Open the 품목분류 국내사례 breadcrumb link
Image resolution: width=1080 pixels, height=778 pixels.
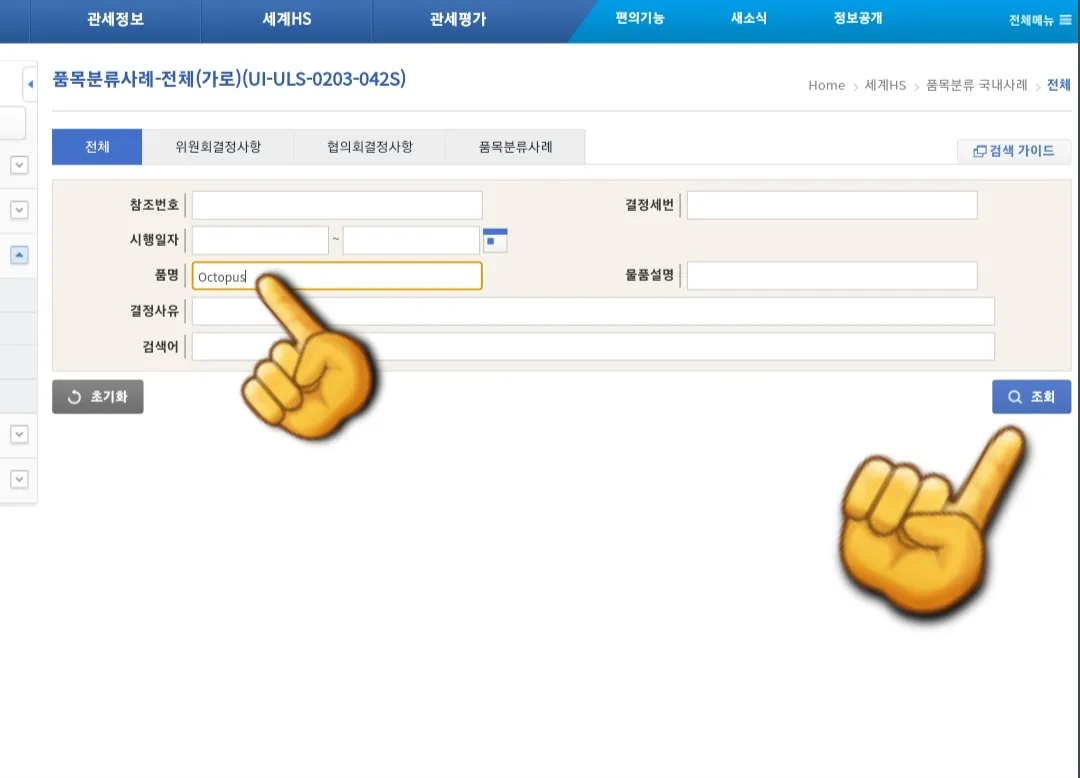[x=975, y=86]
